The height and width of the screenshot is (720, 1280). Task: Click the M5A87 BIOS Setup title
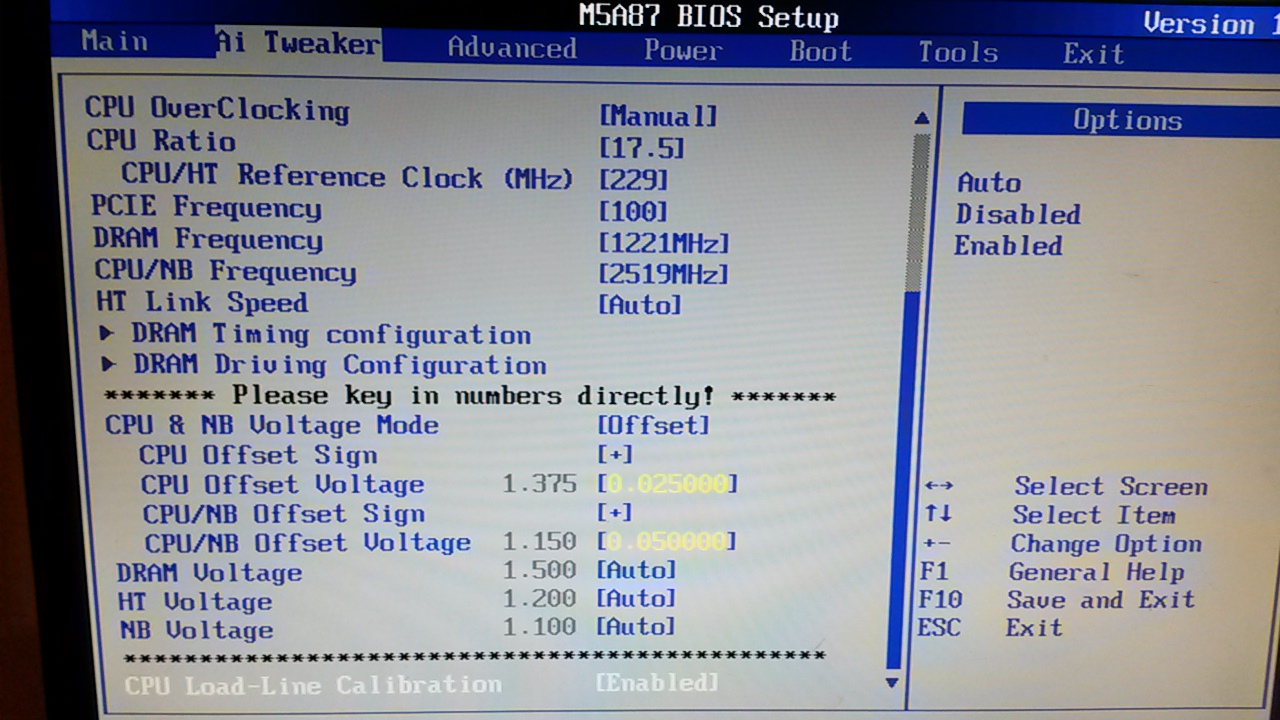pos(708,17)
